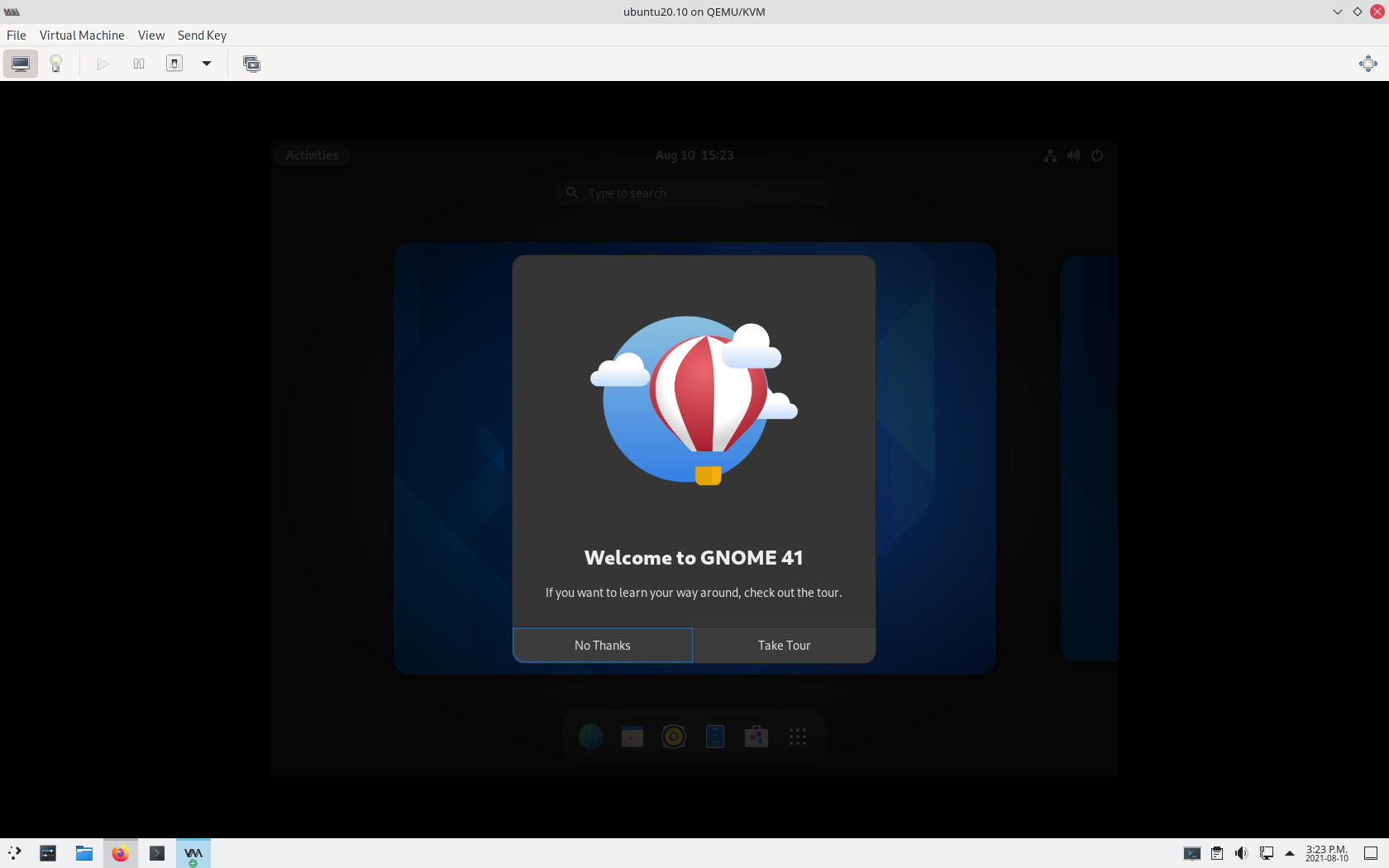This screenshot has width=1389, height=868.
Task: Select the virtual hardware details lightbulb icon
Action: point(55,63)
